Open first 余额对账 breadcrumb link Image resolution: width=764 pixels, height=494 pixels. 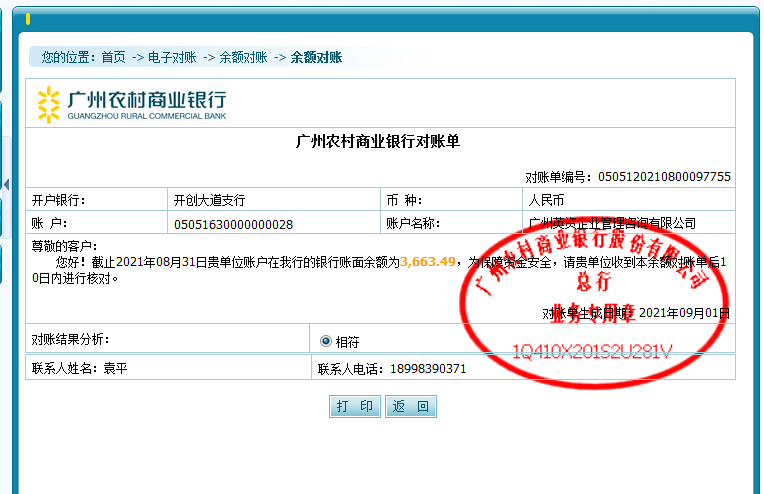click(x=243, y=57)
